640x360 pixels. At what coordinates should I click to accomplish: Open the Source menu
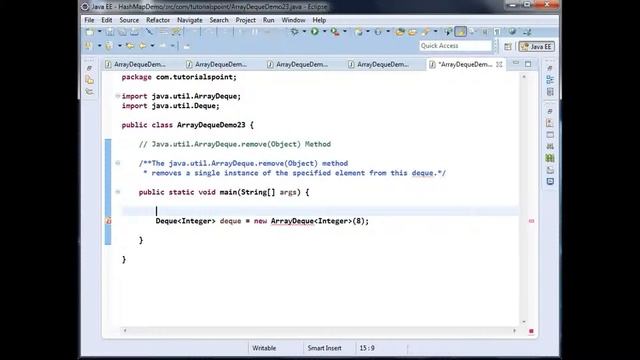pyautogui.click(x=129, y=20)
